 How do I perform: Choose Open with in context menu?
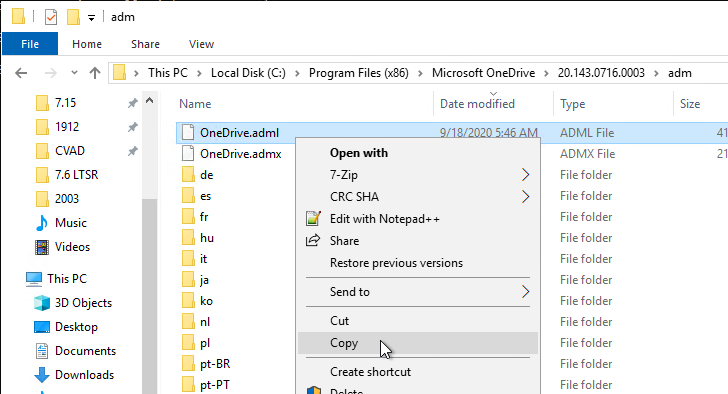click(417, 153)
